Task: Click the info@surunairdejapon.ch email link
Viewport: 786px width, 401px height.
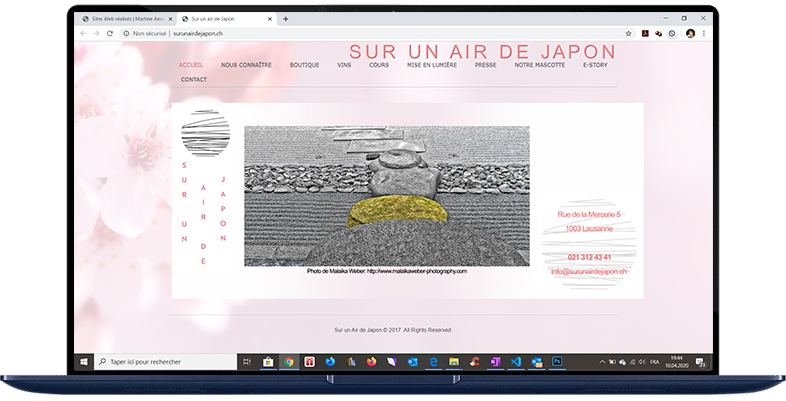Action: click(x=588, y=271)
